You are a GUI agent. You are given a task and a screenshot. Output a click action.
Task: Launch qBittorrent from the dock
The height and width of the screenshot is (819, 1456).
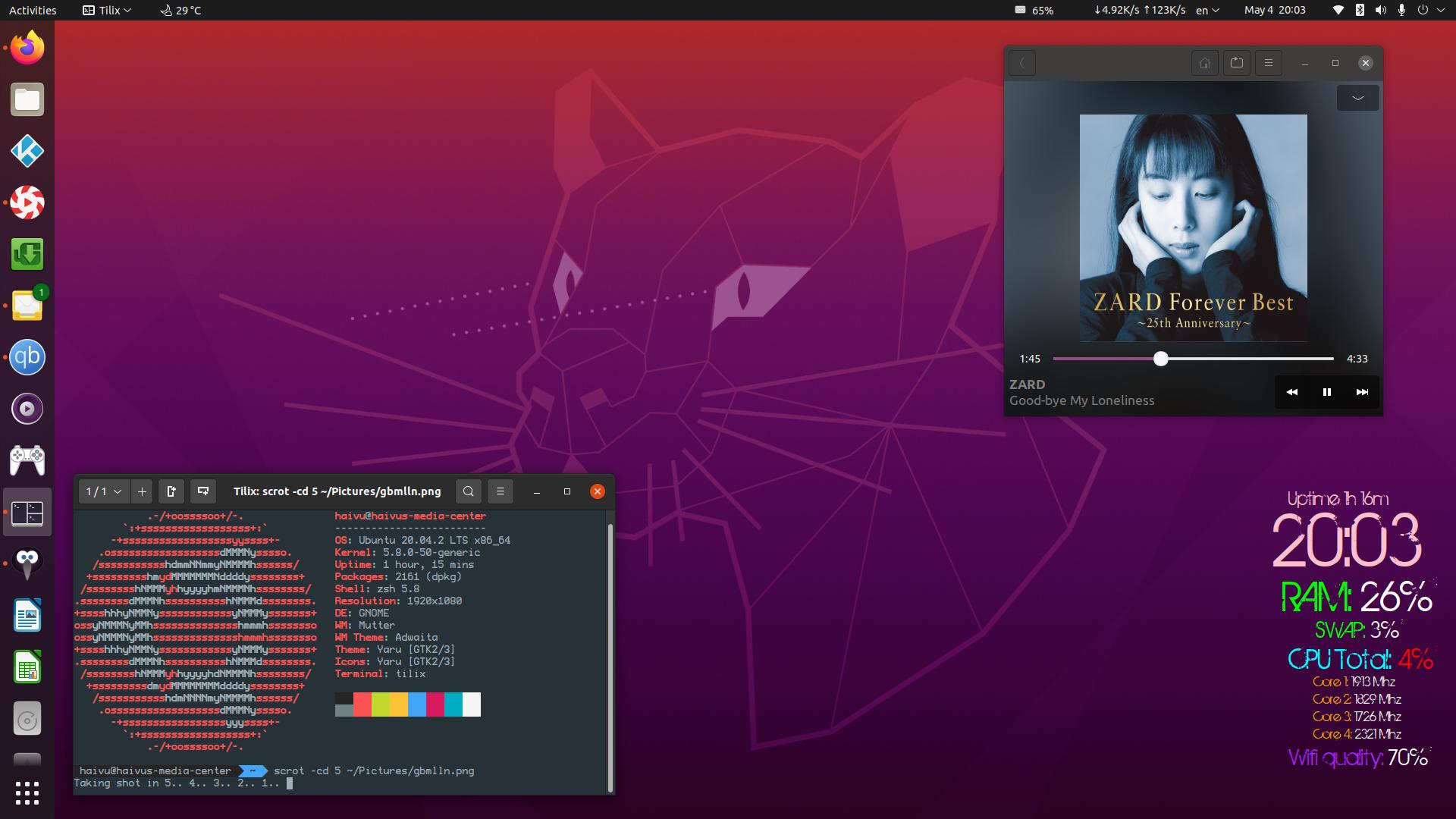click(27, 357)
